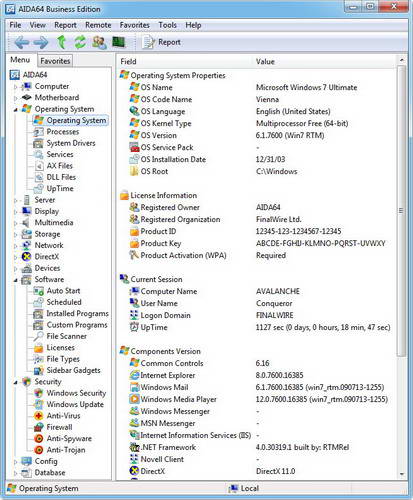Click the green Up arrow toolbar icon
This screenshot has height=500, width=413.
pos(62,42)
